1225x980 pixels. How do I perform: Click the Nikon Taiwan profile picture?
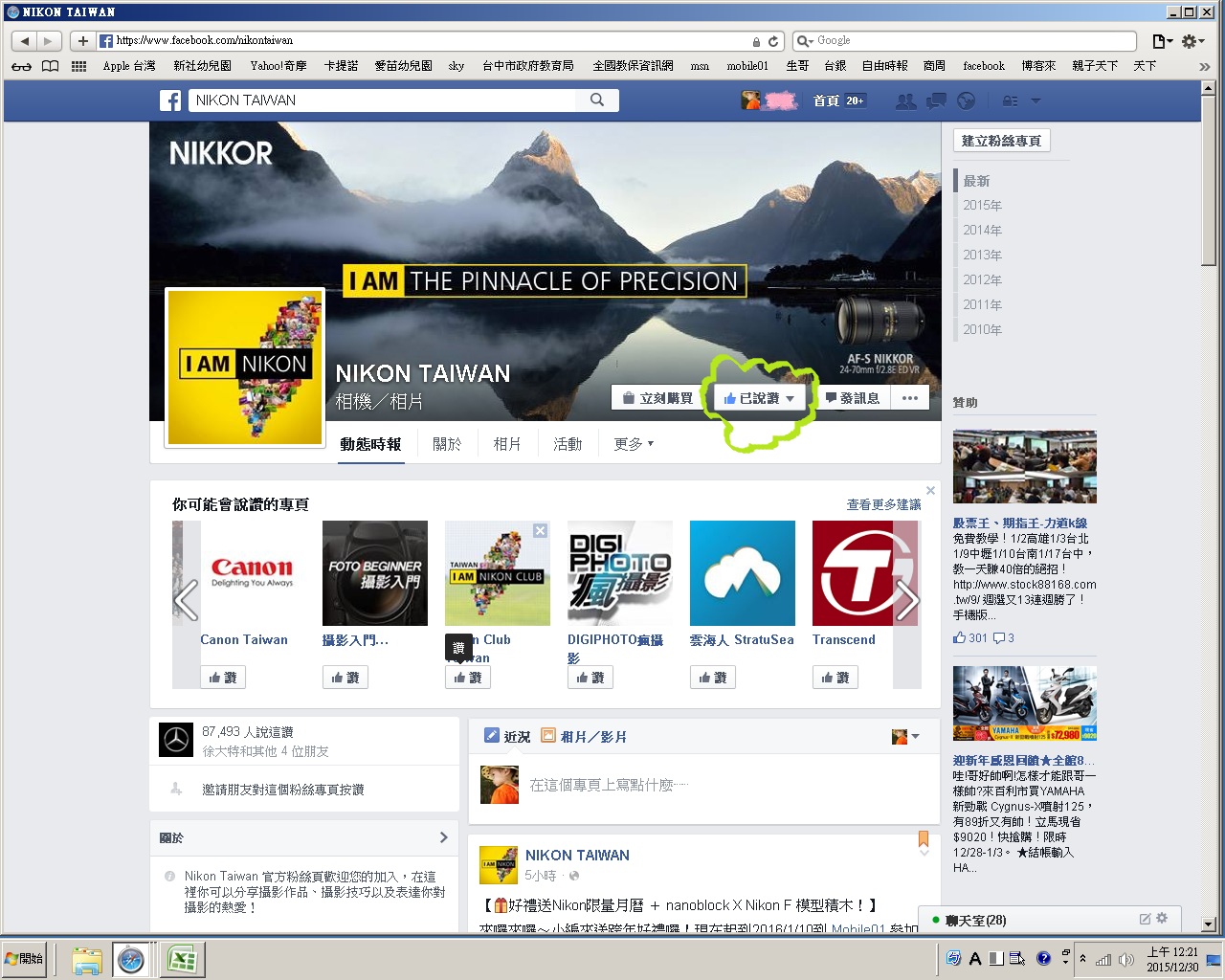tap(246, 367)
